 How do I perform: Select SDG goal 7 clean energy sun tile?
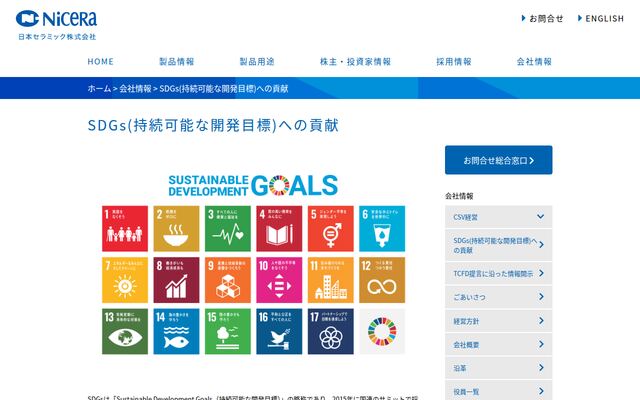(x=125, y=280)
